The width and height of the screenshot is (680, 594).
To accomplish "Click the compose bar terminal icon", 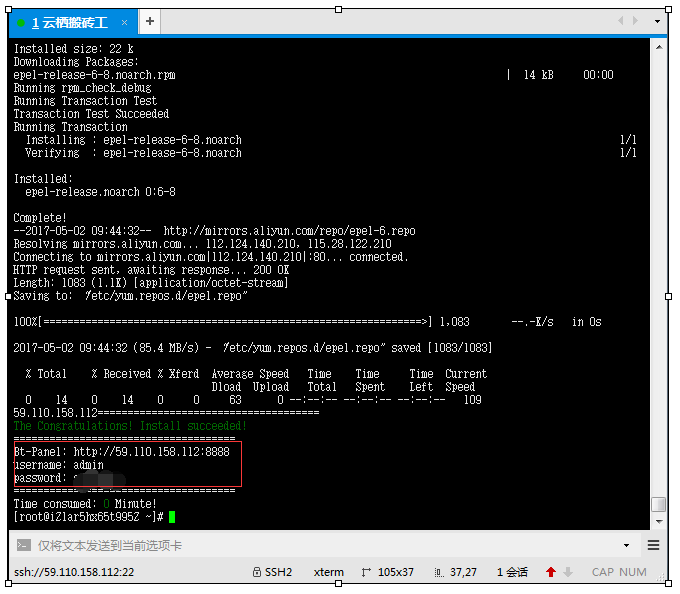I will coord(23,545).
